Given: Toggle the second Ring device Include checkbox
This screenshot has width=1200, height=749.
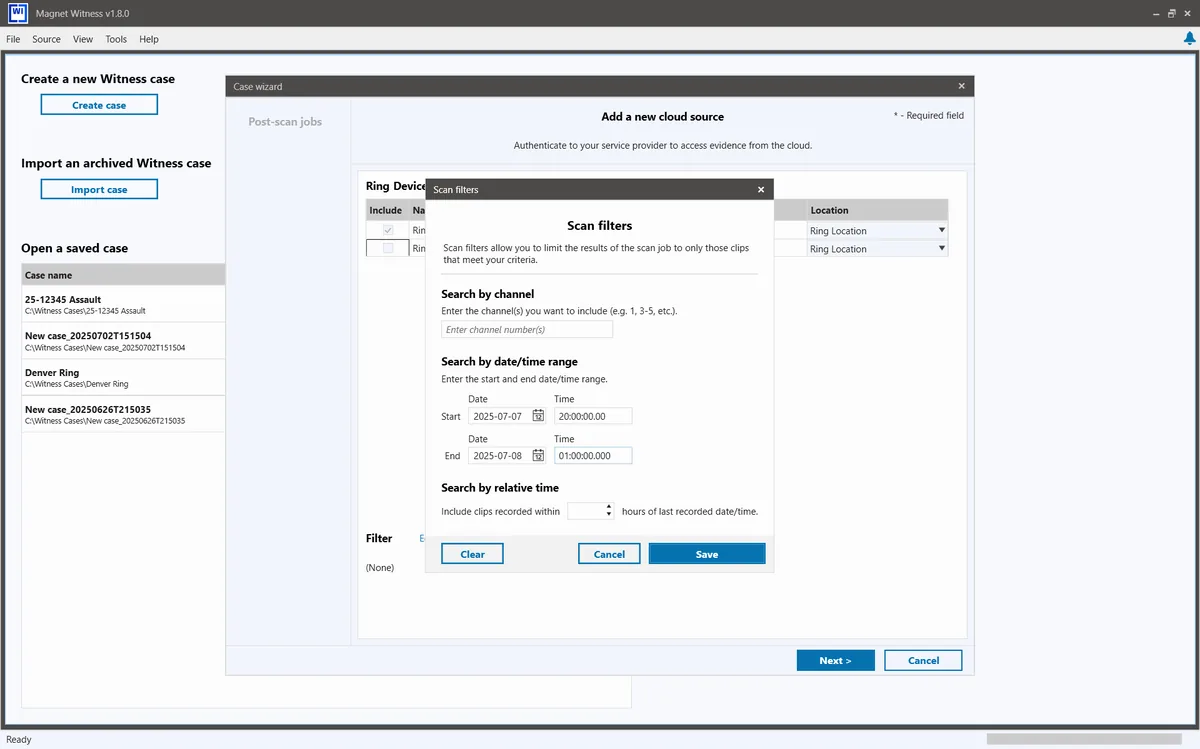Looking at the screenshot, I should [x=388, y=248].
